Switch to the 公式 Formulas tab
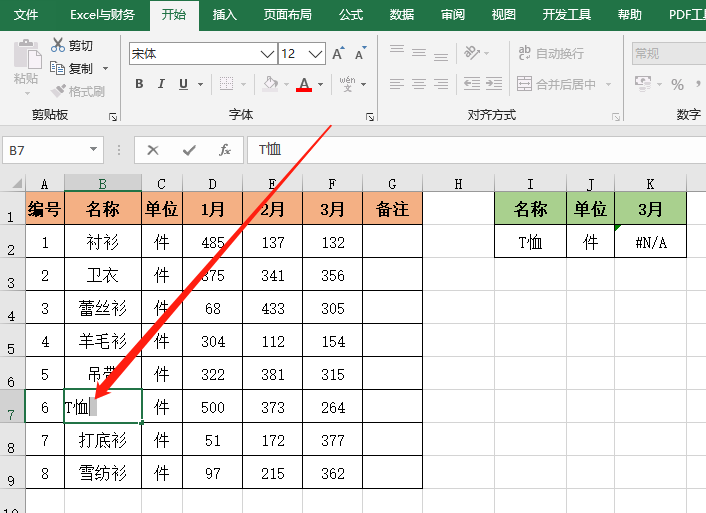The height and width of the screenshot is (513, 706). coord(351,15)
